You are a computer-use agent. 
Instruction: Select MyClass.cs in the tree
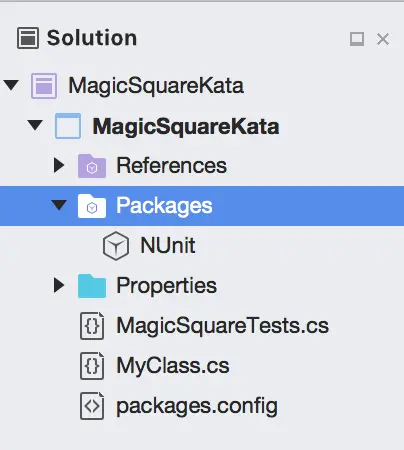173,366
